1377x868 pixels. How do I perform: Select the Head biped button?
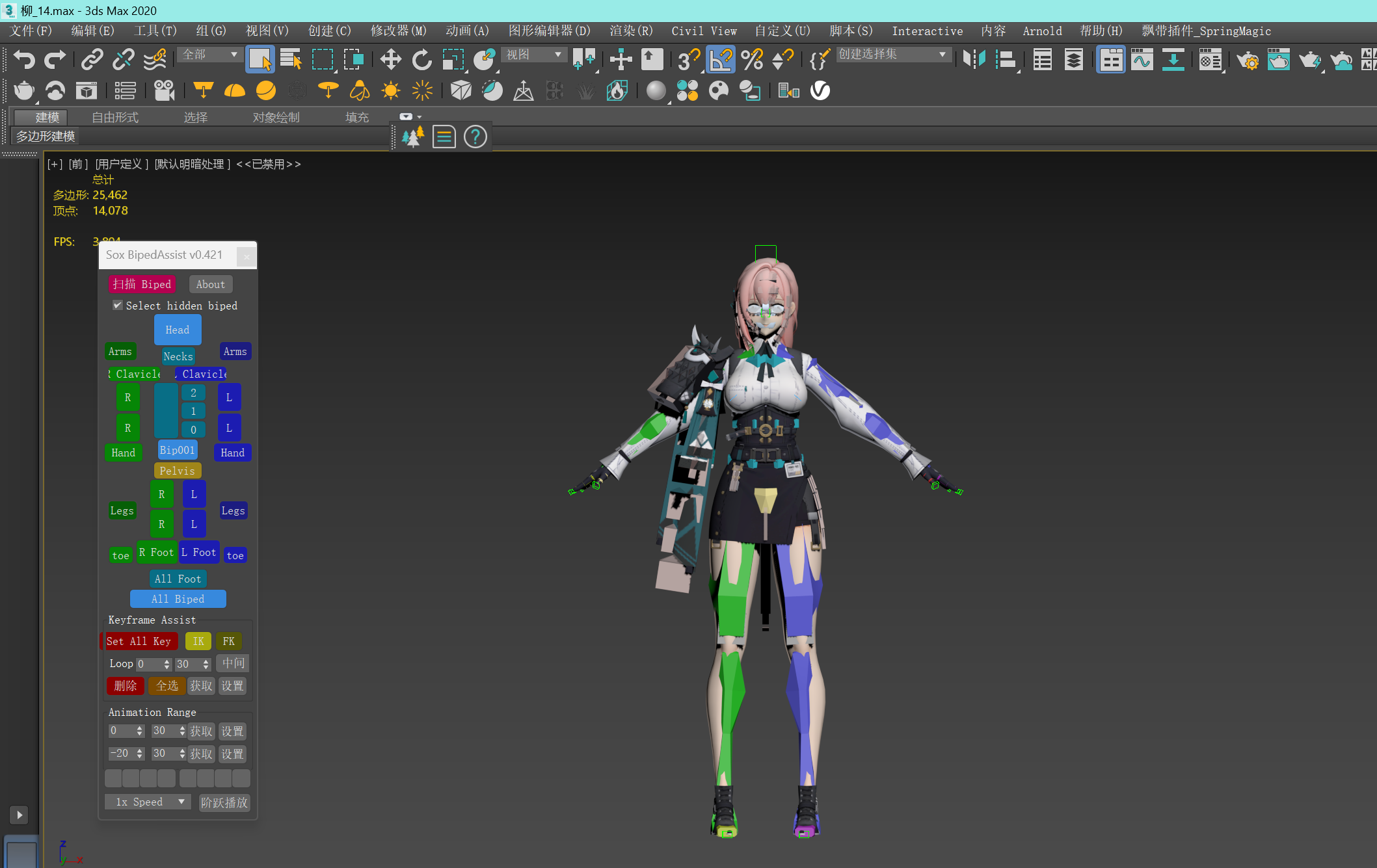pos(178,330)
